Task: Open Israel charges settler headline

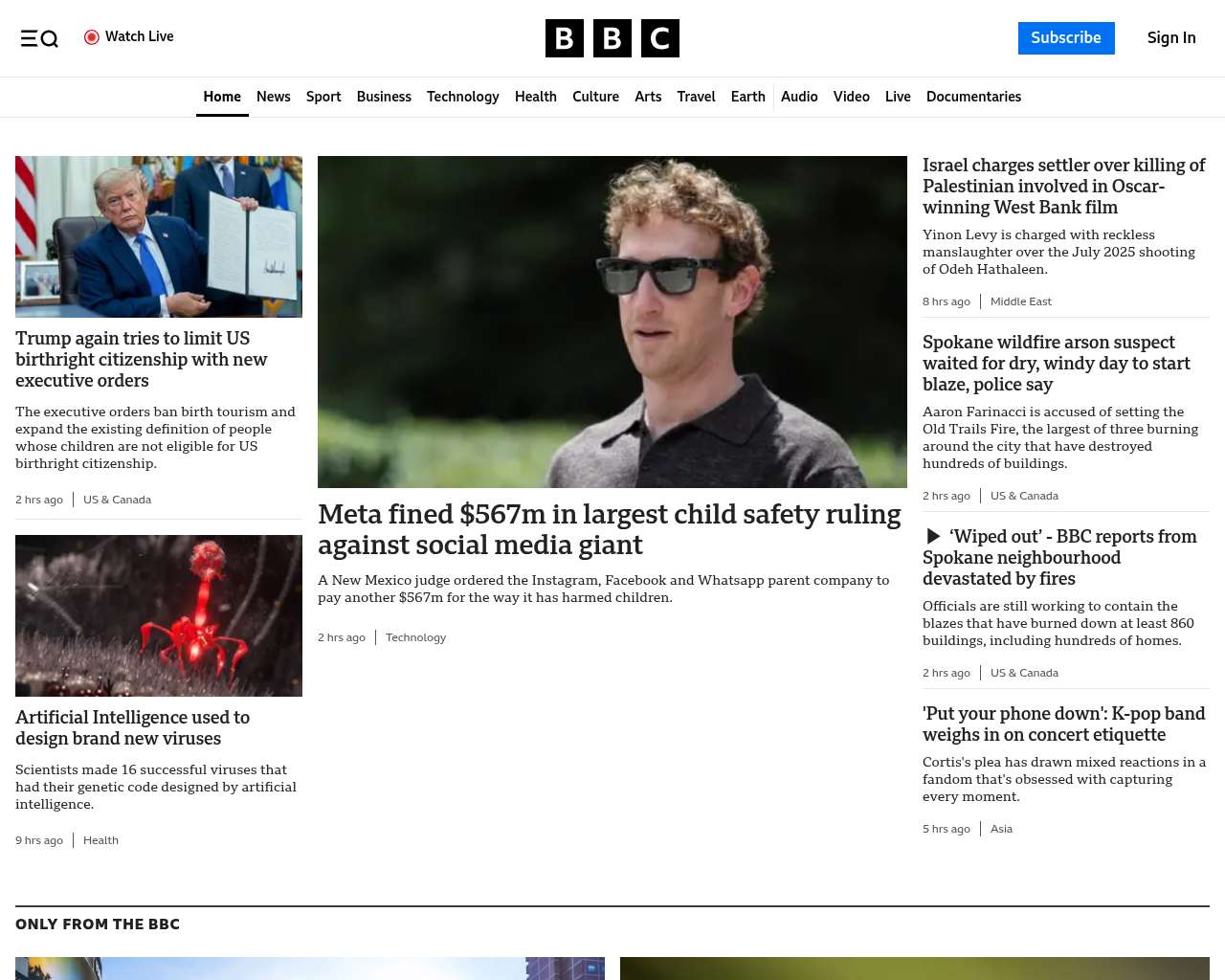Action: coord(1064,187)
